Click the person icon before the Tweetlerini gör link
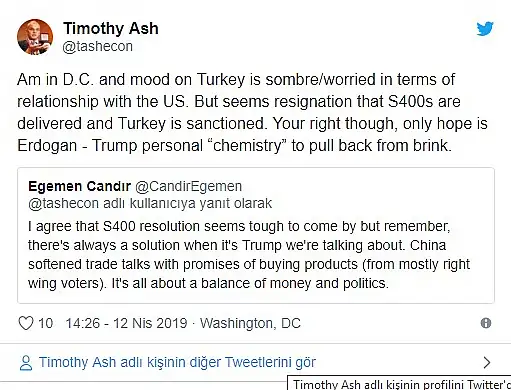Screen dimensions: 511x390 [x=26, y=363]
